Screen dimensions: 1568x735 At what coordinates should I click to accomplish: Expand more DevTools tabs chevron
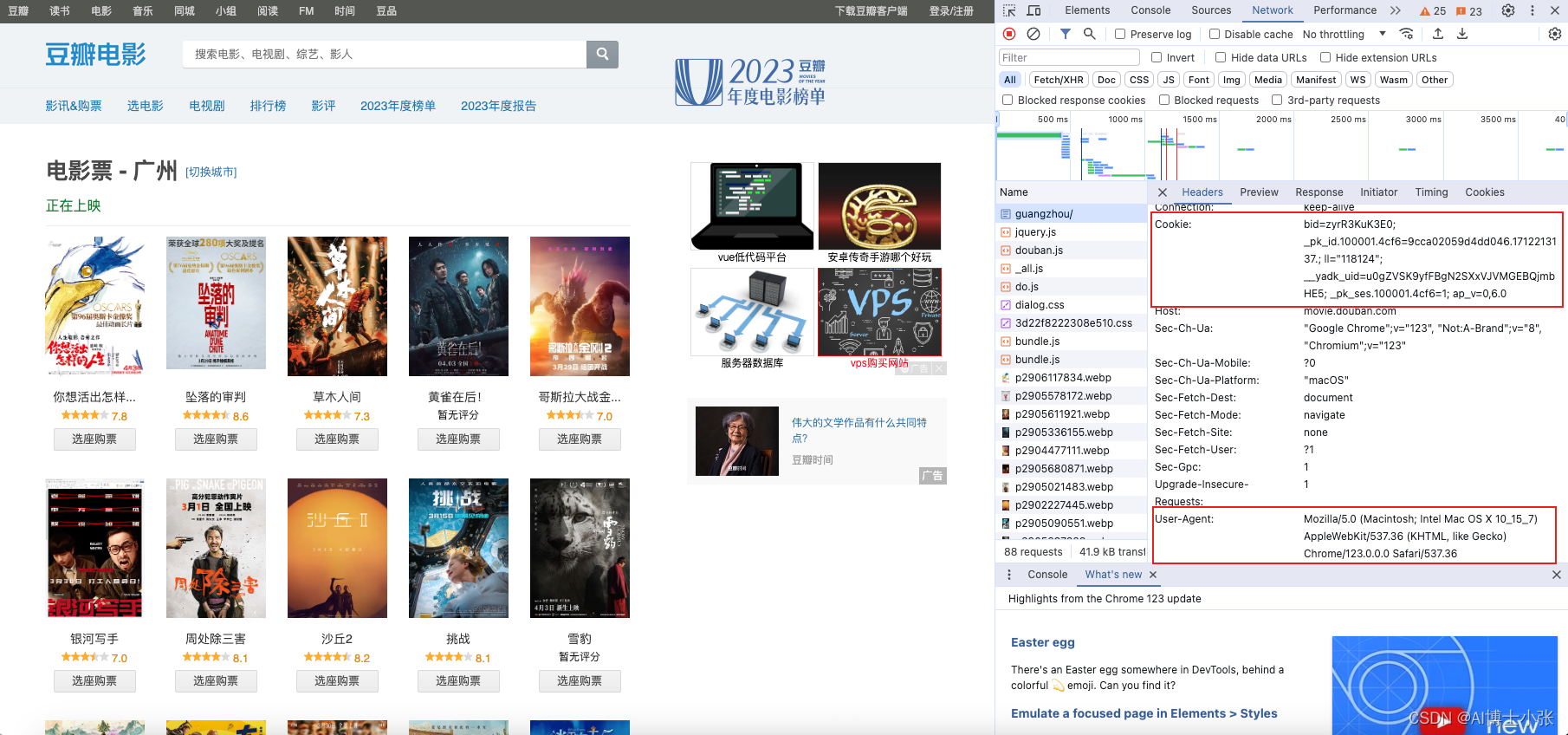1395,10
